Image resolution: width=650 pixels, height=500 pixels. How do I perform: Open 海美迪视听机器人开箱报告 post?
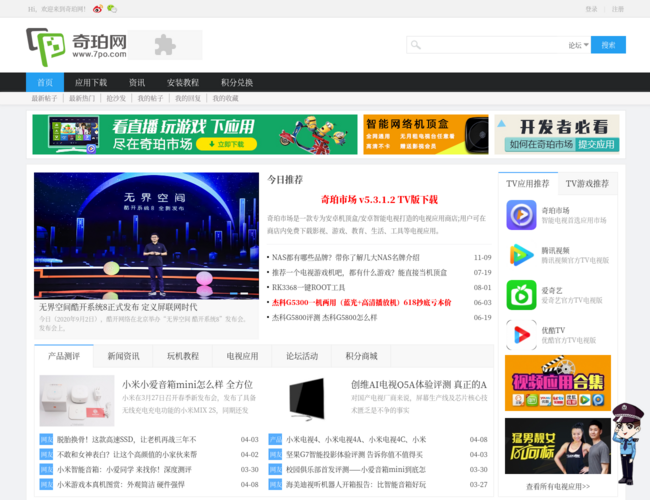click(x=356, y=484)
